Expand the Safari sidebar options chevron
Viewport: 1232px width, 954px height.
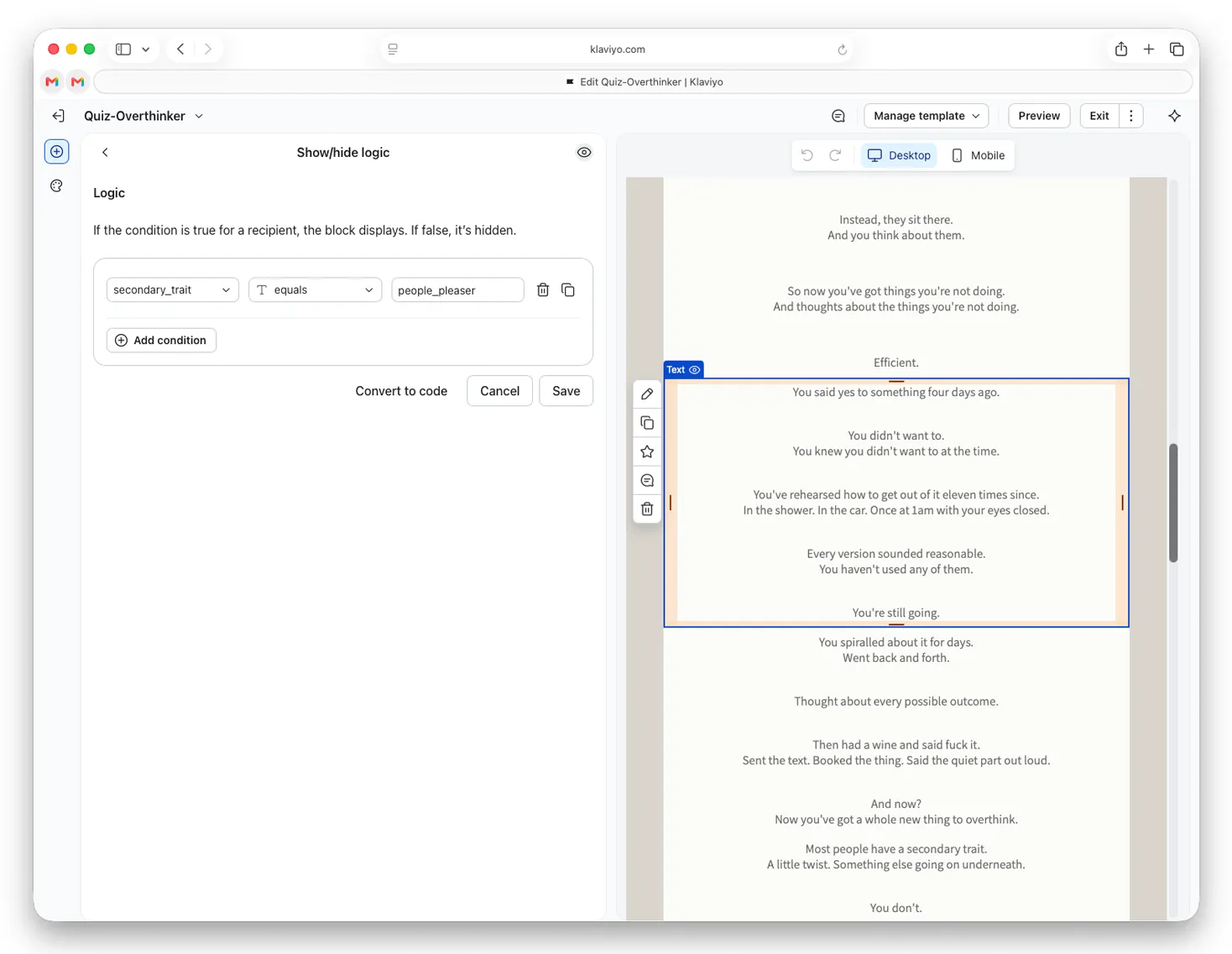point(146,50)
